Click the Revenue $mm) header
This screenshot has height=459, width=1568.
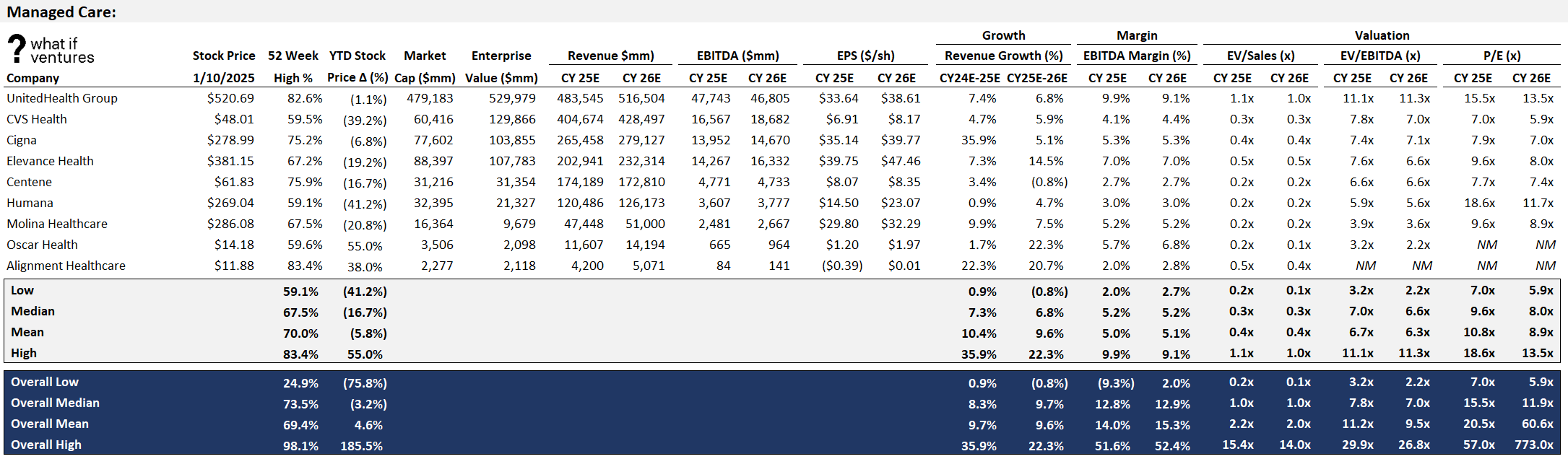pyautogui.click(x=611, y=56)
